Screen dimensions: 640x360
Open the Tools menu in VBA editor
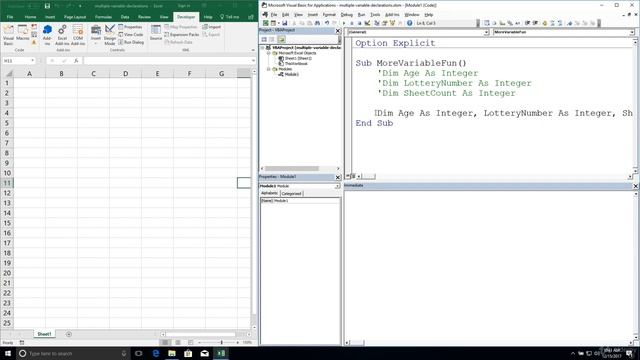(375, 15)
